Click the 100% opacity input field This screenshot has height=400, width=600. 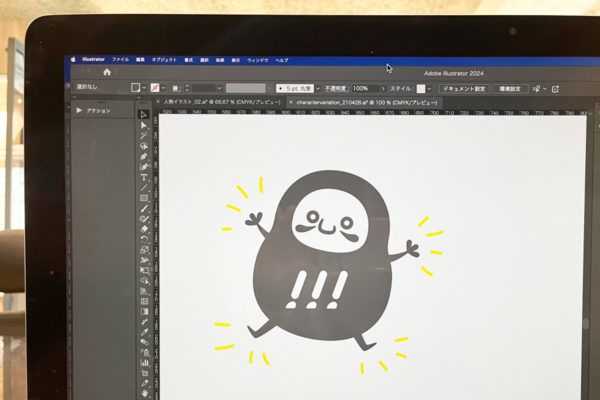365,88
